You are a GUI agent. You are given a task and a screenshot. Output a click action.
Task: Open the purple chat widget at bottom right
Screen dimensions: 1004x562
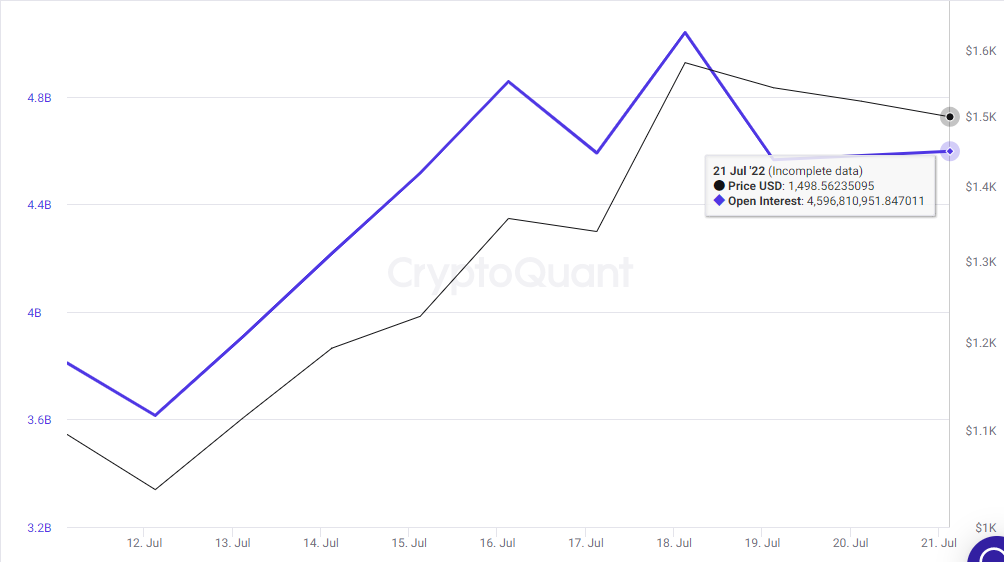point(989,550)
